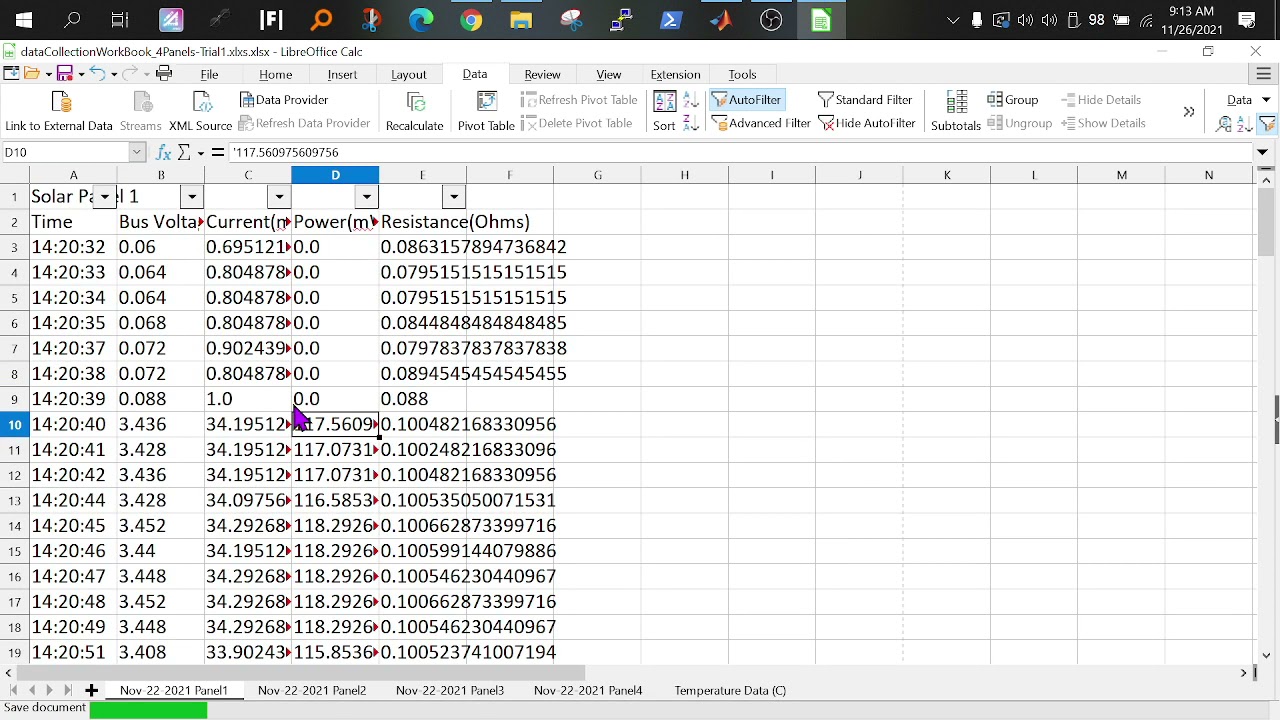Open the Name Box dropdown arrow
The width and height of the screenshot is (1280, 720).
coord(137,152)
